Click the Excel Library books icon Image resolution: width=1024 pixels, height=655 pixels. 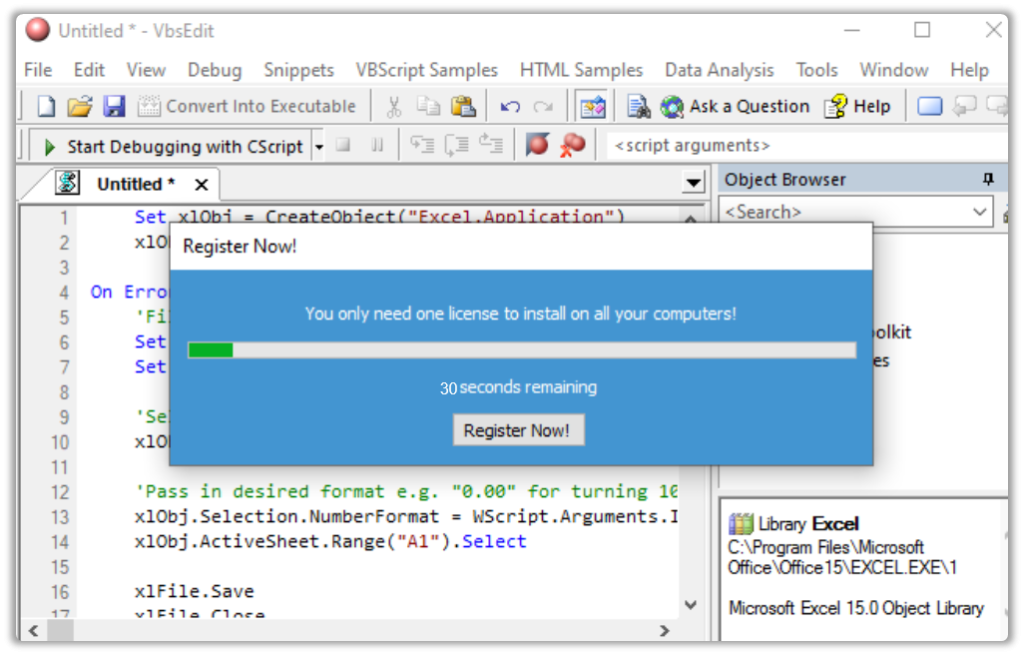coord(741,524)
